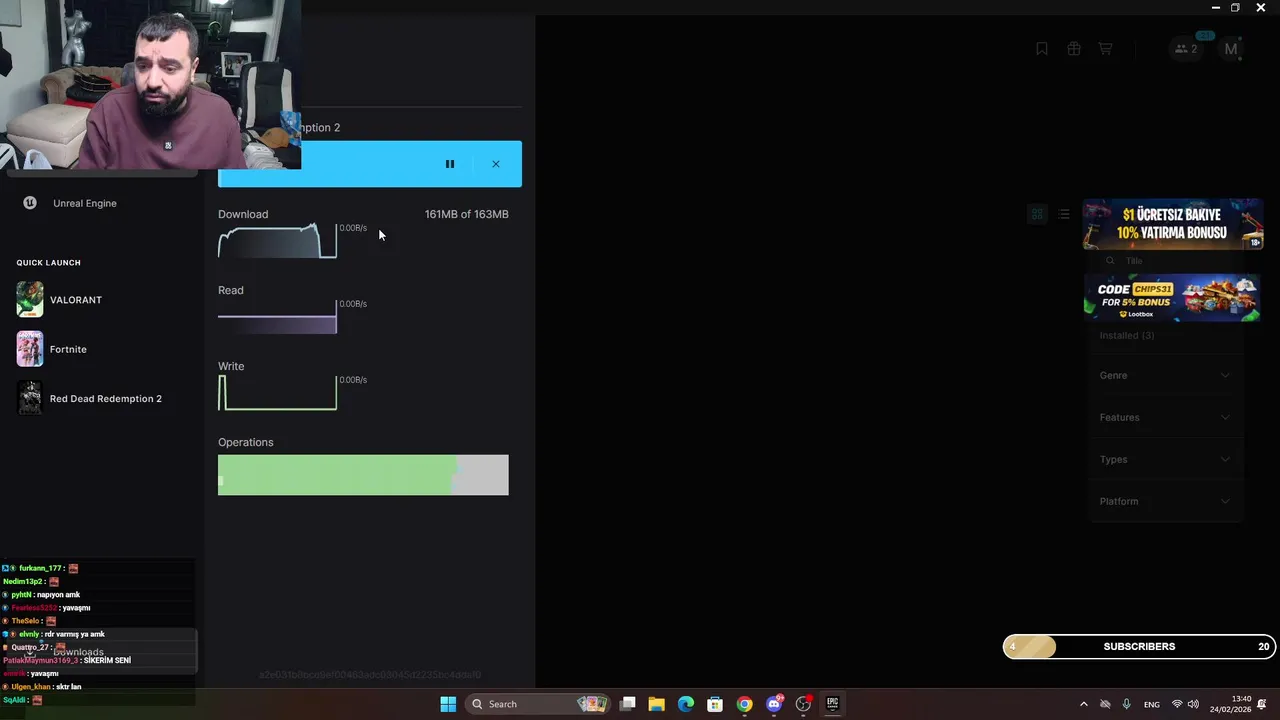1280x720 pixels.
Task: Open the M profile avatar menu
Action: pyautogui.click(x=1231, y=49)
